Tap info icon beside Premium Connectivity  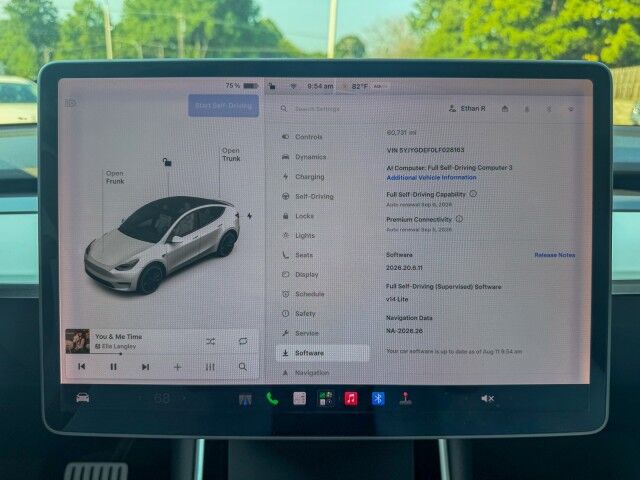(x=459, y=219)
